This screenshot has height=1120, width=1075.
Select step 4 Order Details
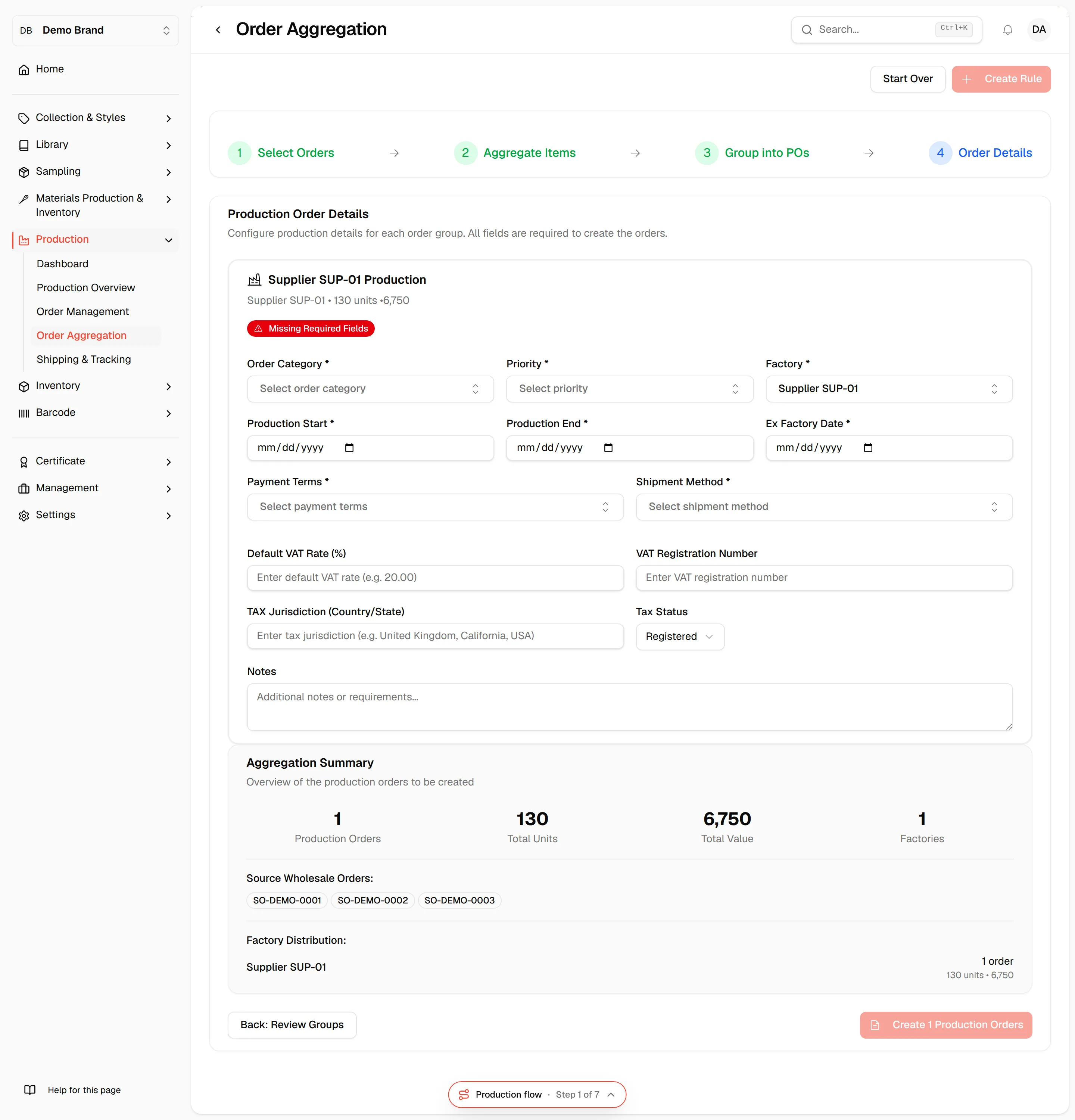pyautogui.click(x=980, y=153)
